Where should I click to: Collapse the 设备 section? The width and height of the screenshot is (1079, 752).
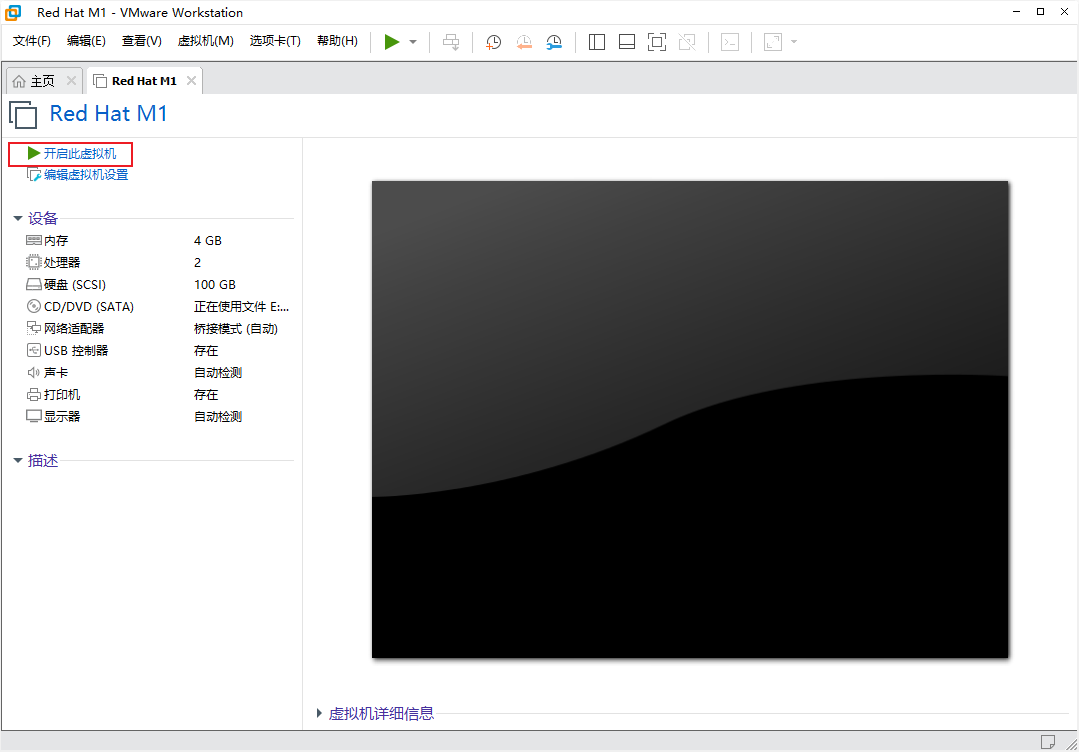click(18, 218)
